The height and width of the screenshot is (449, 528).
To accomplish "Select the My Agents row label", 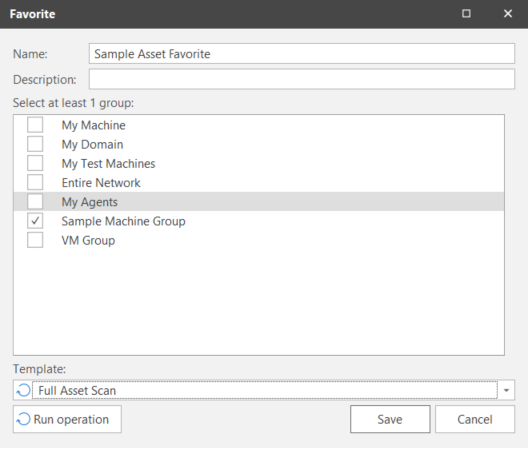I will click(x=90, y=202).
